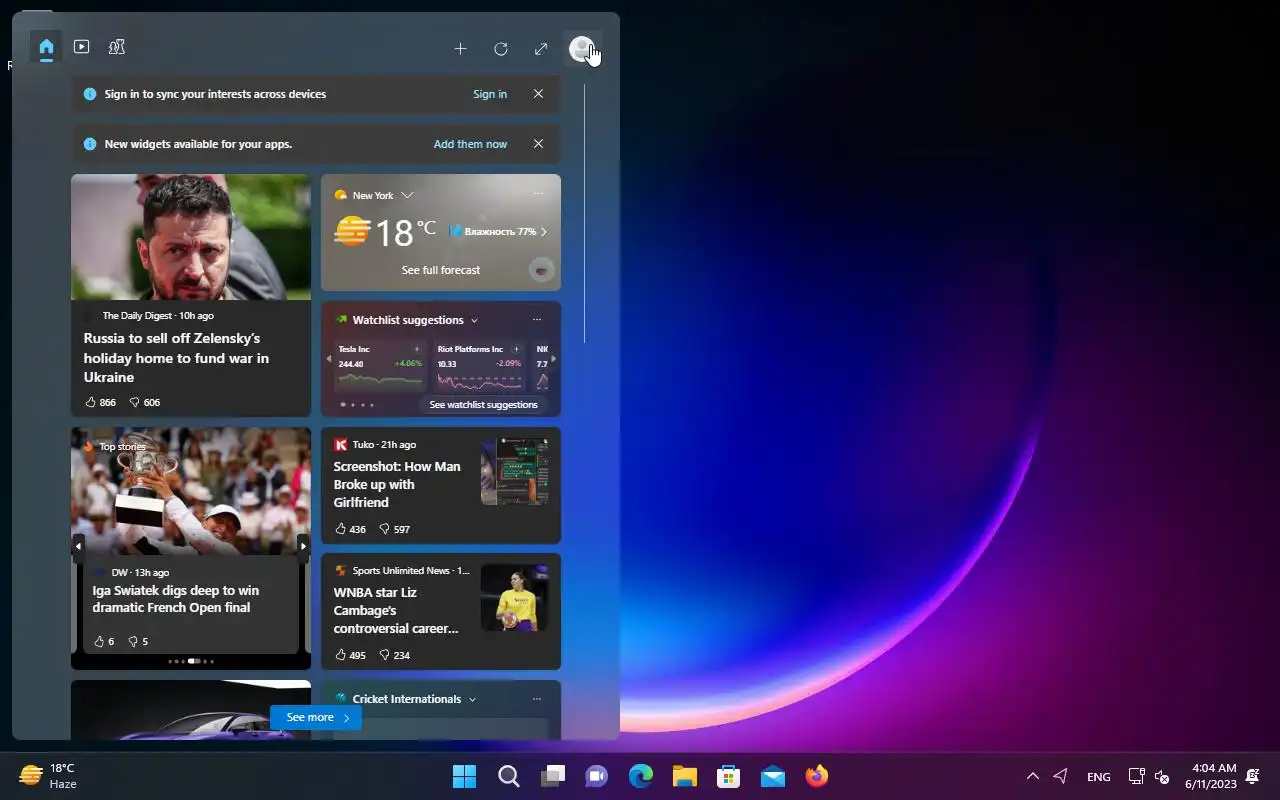The width and height of the screenshot is (1280, 800).
Task: Like the Iga Swiatek story
Action: tap(103, 641)
